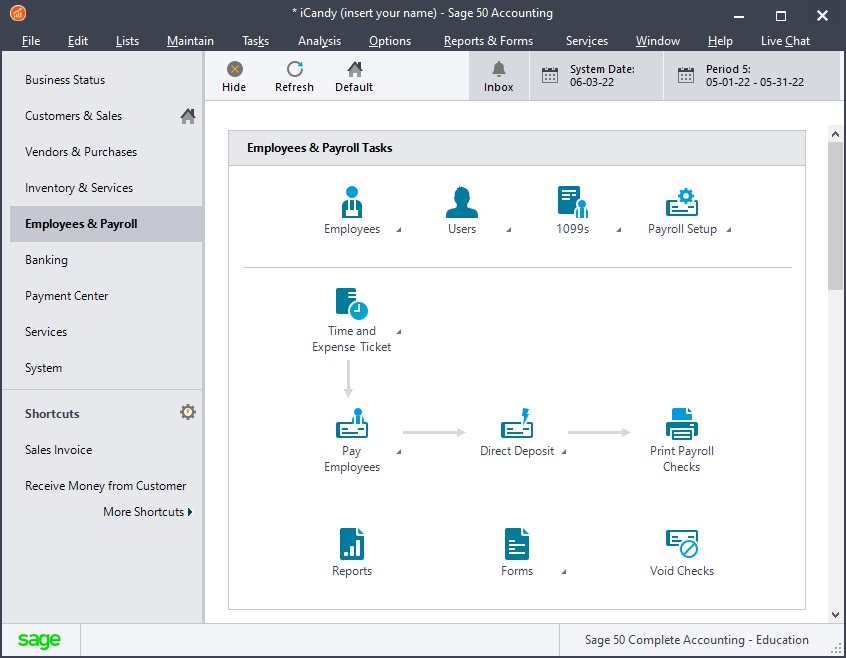Start a Live Chat

point(785,41)
